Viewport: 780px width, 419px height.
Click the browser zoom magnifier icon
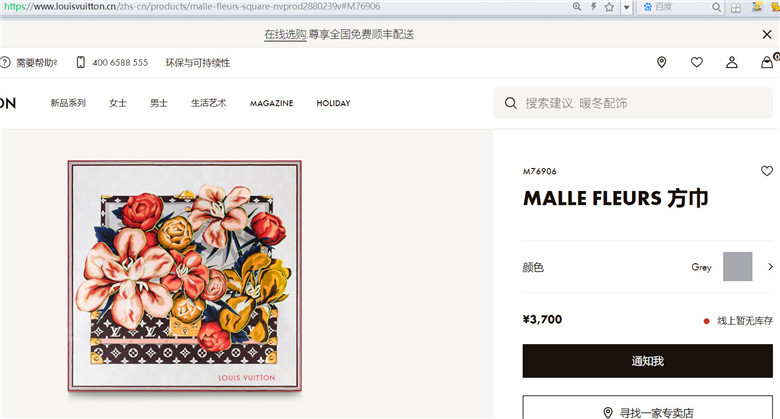point(577,6)
